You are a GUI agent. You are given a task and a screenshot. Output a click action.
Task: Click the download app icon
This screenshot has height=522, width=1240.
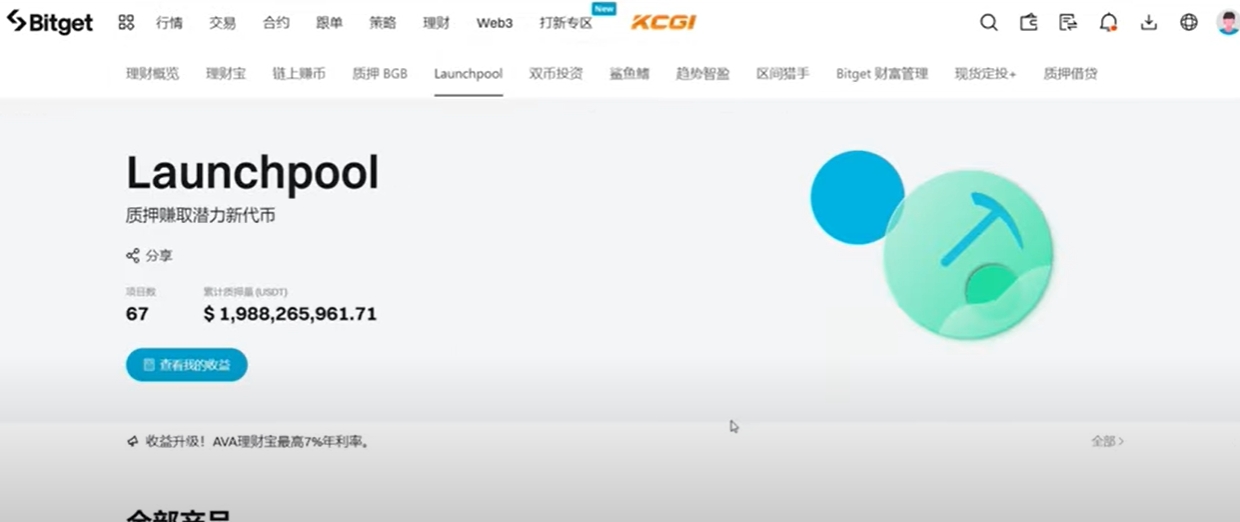coord(1149,22)
